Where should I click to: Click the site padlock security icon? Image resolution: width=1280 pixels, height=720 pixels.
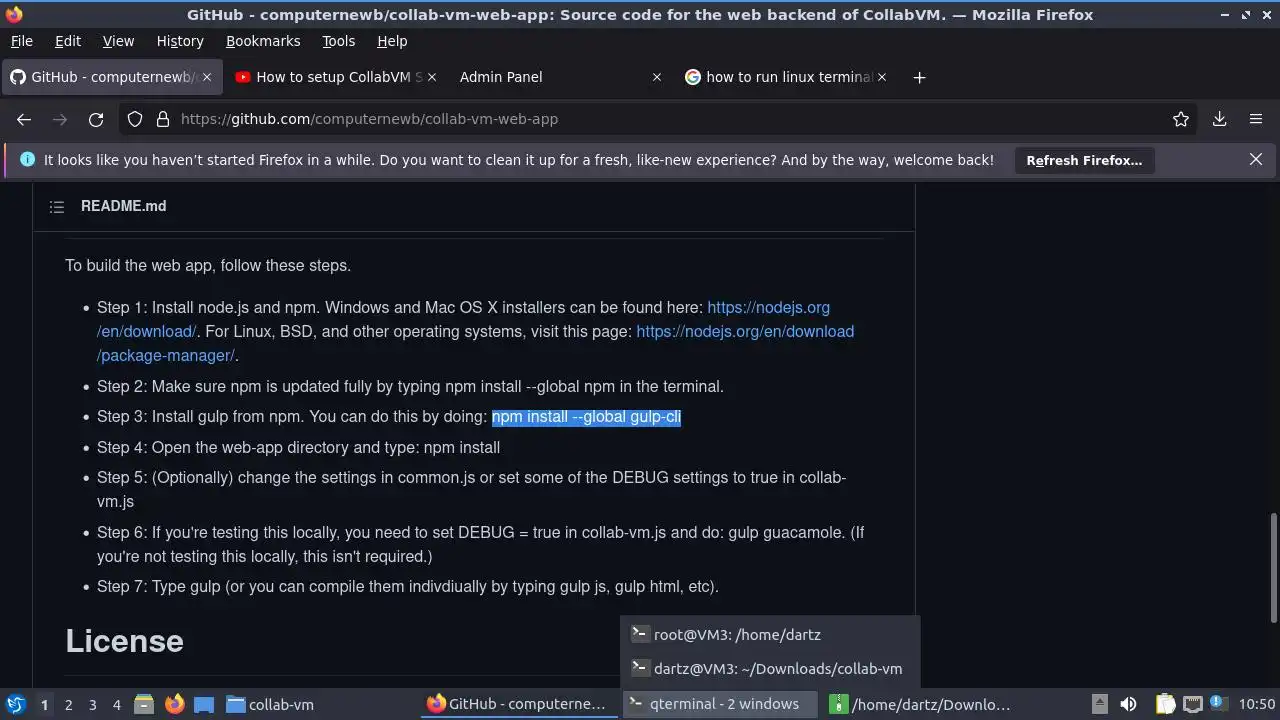[163, 119]
